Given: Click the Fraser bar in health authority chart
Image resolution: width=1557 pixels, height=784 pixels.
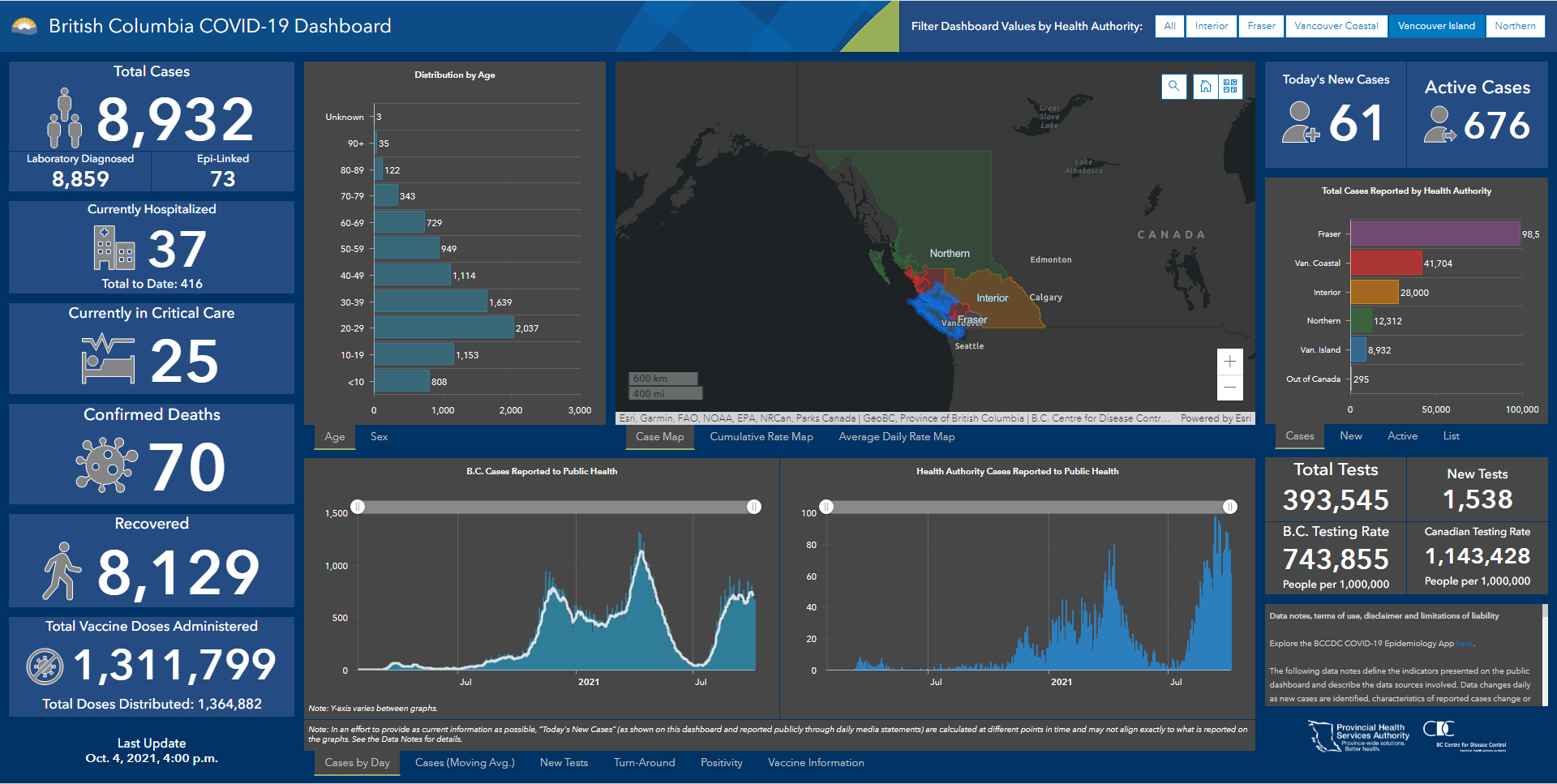Looking at the screenshot, I should (x=1434, y=234).
